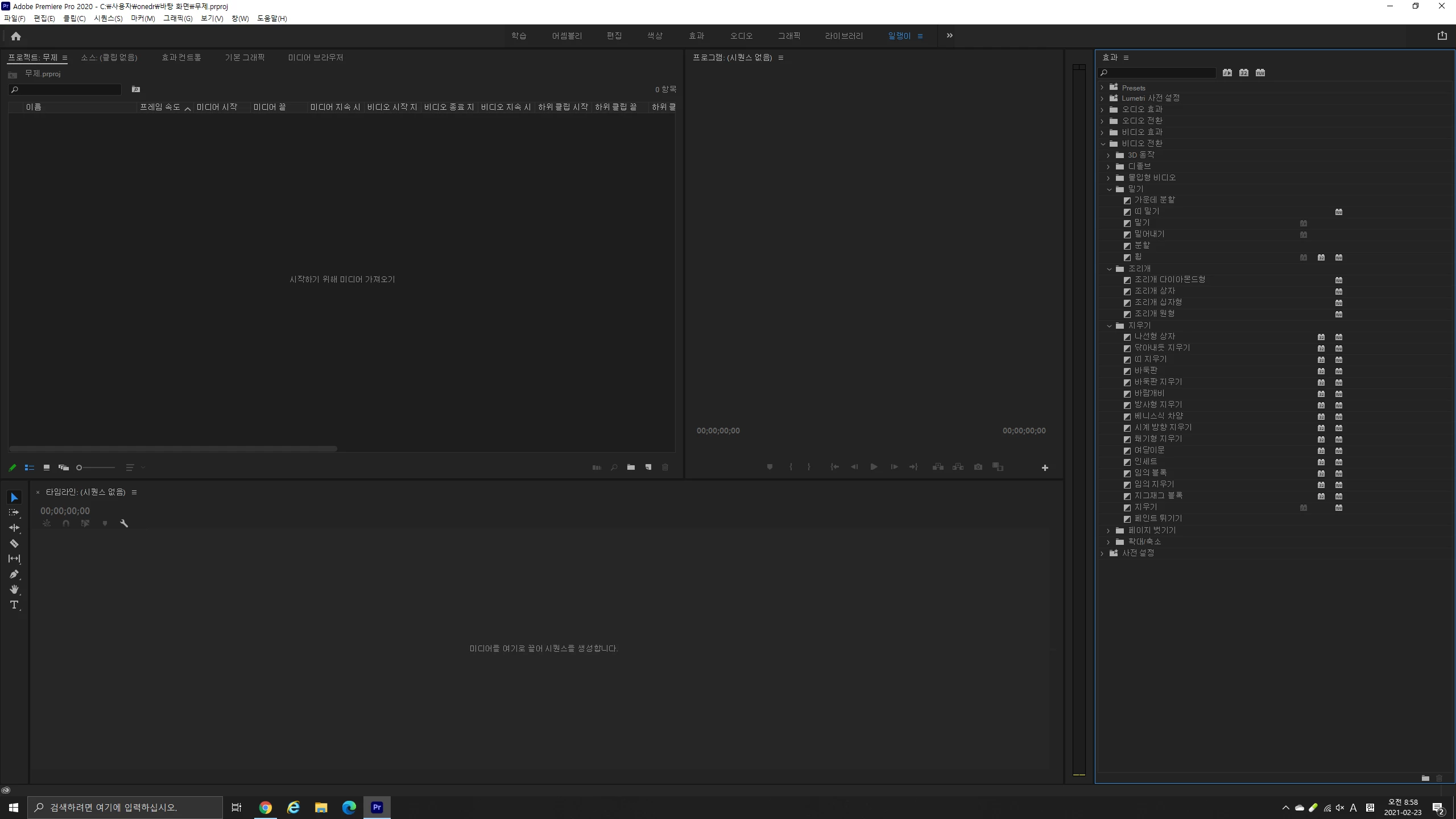Adjust the project thumbnail zoom slider

80,468
